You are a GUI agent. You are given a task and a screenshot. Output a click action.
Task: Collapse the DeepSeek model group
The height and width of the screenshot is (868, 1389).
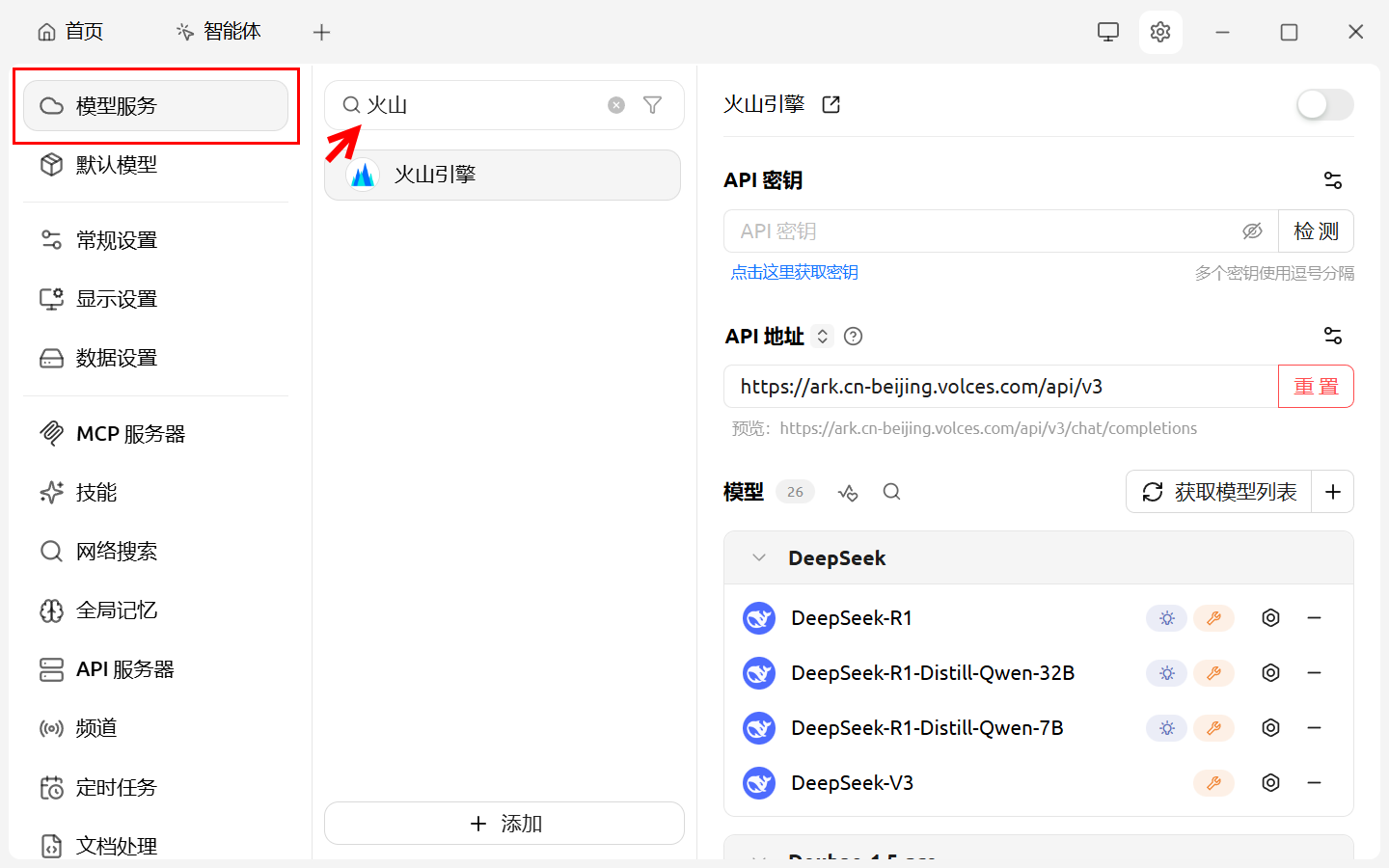[759, 558]
